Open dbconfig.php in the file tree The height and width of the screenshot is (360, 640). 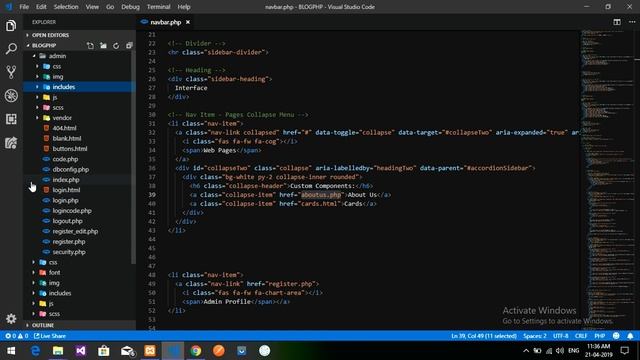click(x=71, y=169)
